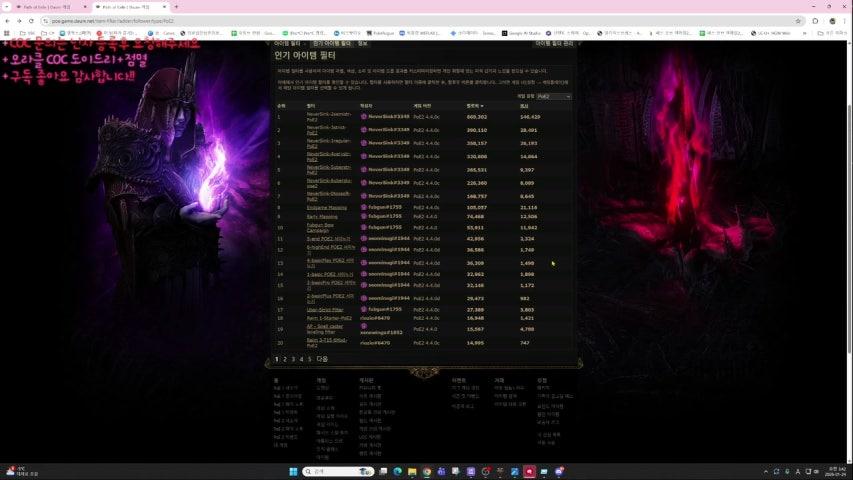853x480 pixels.
Task: Click the next page link in pagination
Action: pos(322,358)
